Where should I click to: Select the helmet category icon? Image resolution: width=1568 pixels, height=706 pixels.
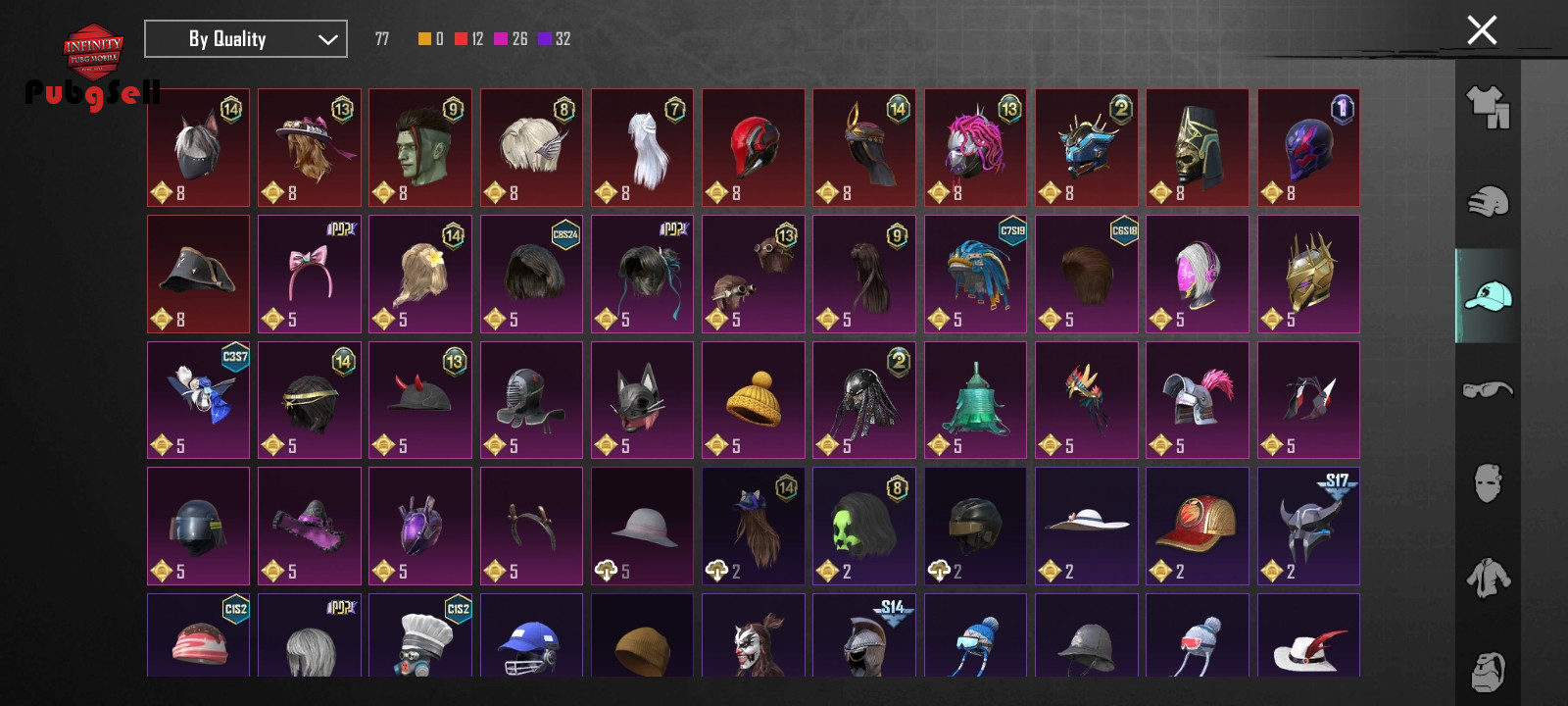(1488, 201)
